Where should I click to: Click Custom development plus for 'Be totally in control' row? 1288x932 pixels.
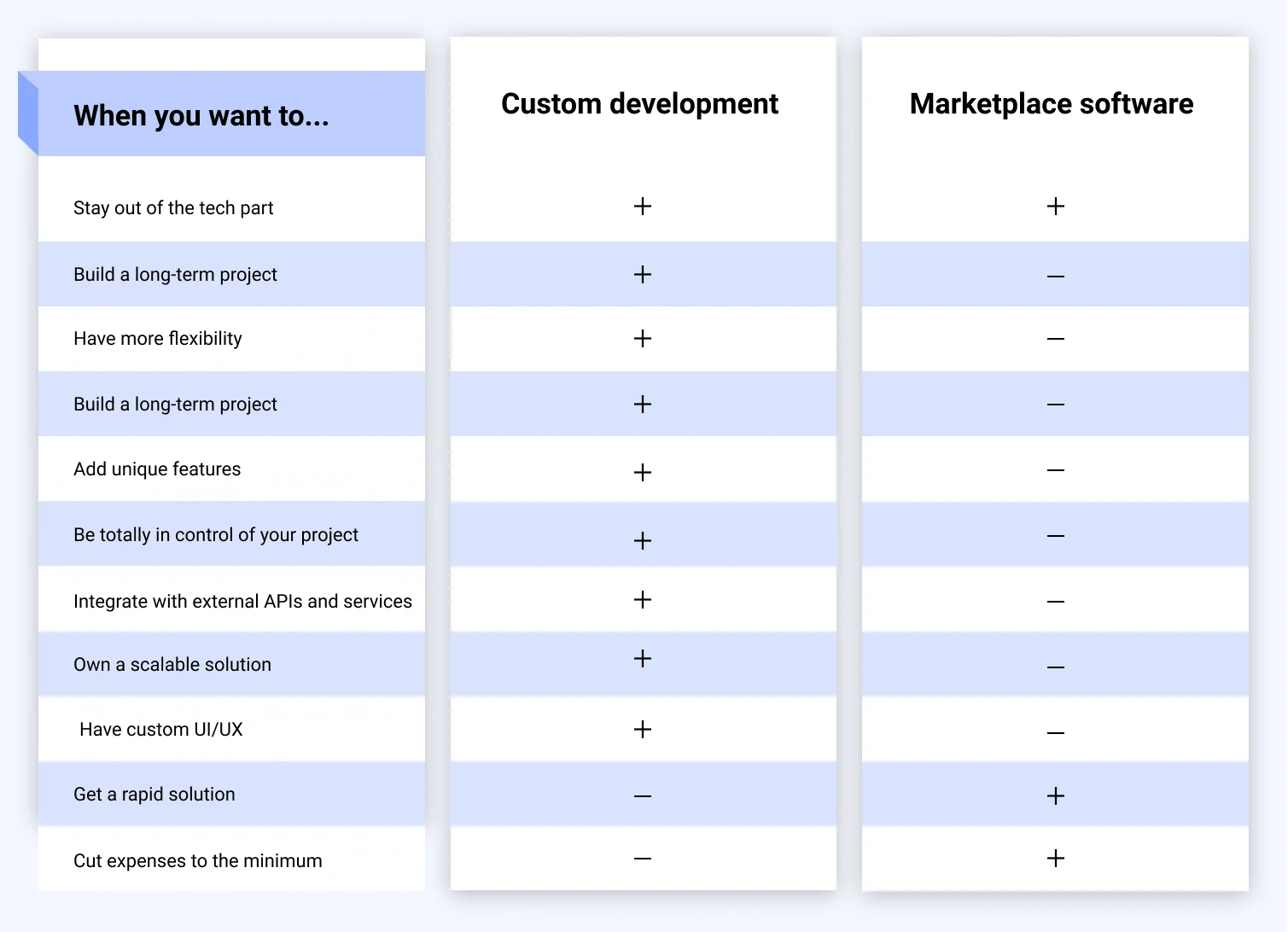pyautogui.click(x=643, y=540)
